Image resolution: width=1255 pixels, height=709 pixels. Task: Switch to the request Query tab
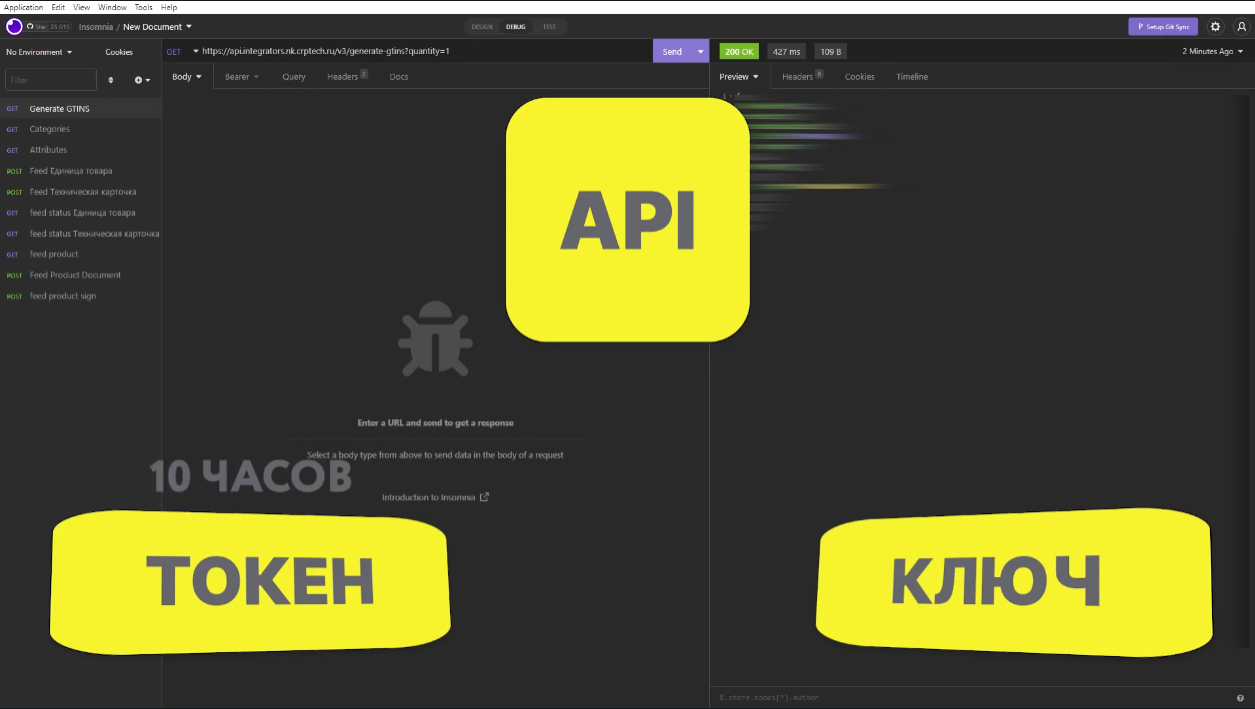tap(294, 77)
